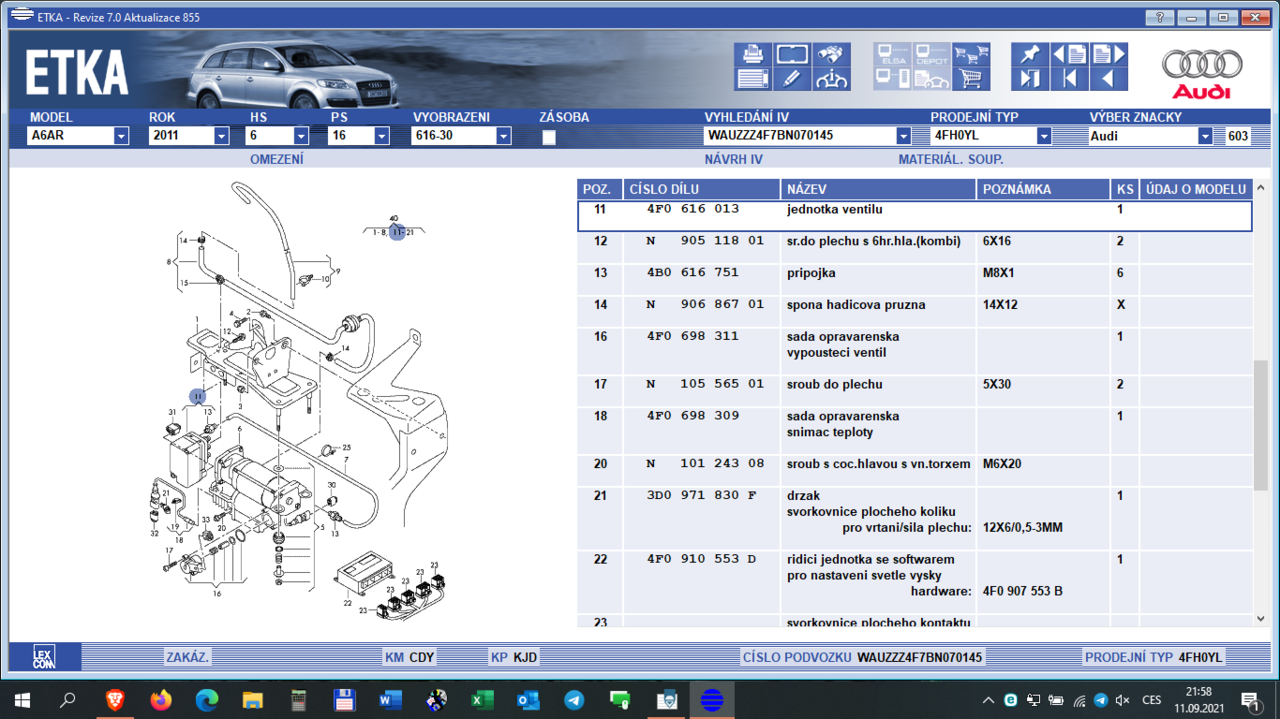Viewport: 1280px width, 719px height.
Task: Click the exit door icon
Action: [x=1030, y=78]
